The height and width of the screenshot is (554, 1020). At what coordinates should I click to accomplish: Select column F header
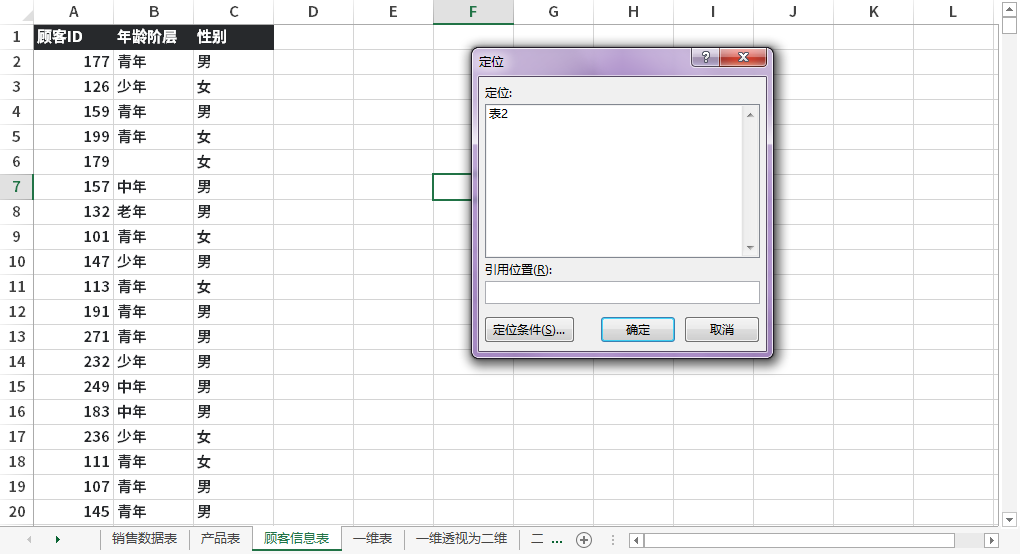point(473,12)
